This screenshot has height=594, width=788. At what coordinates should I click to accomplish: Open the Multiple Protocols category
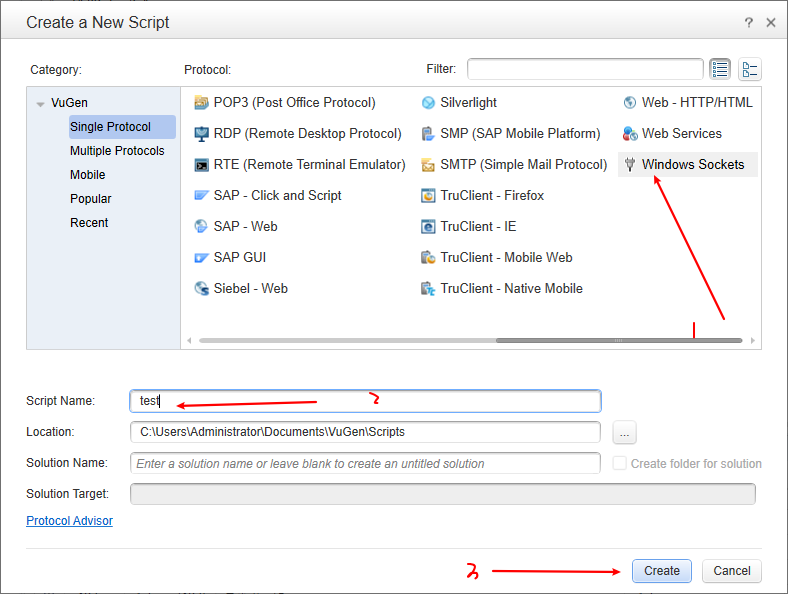(x=117, y=151)
